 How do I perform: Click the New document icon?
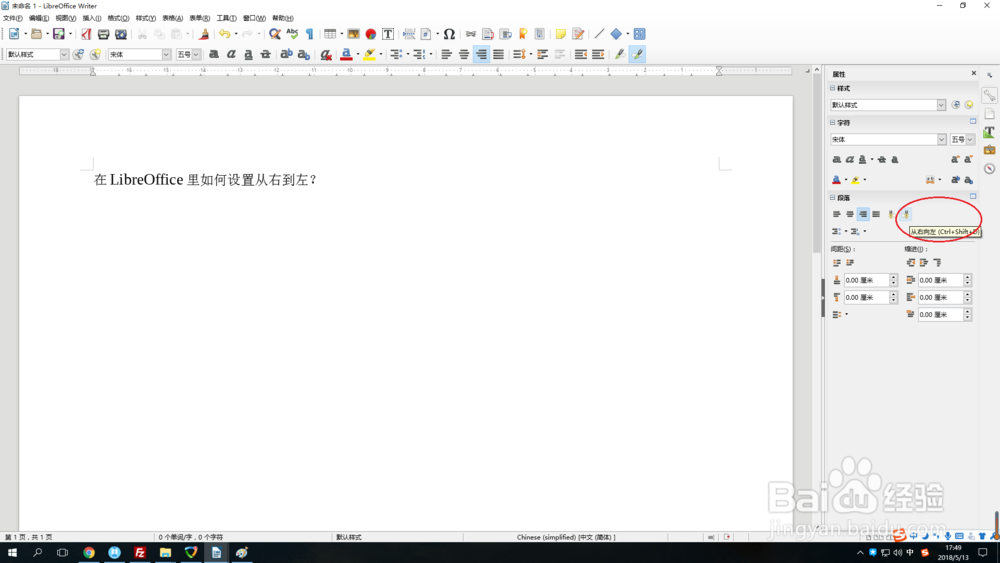13,34
